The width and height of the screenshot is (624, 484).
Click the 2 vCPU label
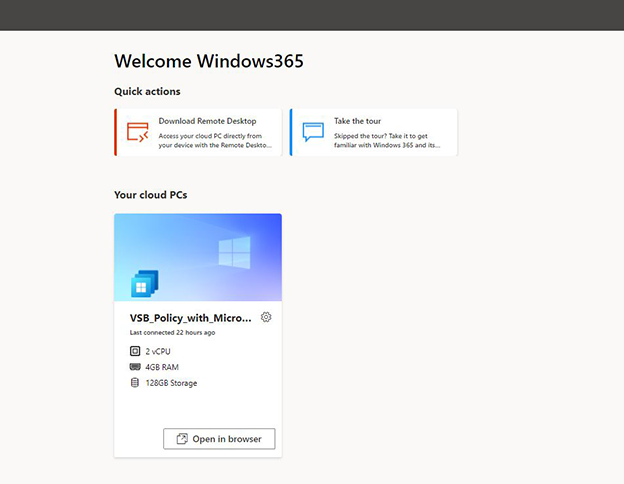coord(158,351)
